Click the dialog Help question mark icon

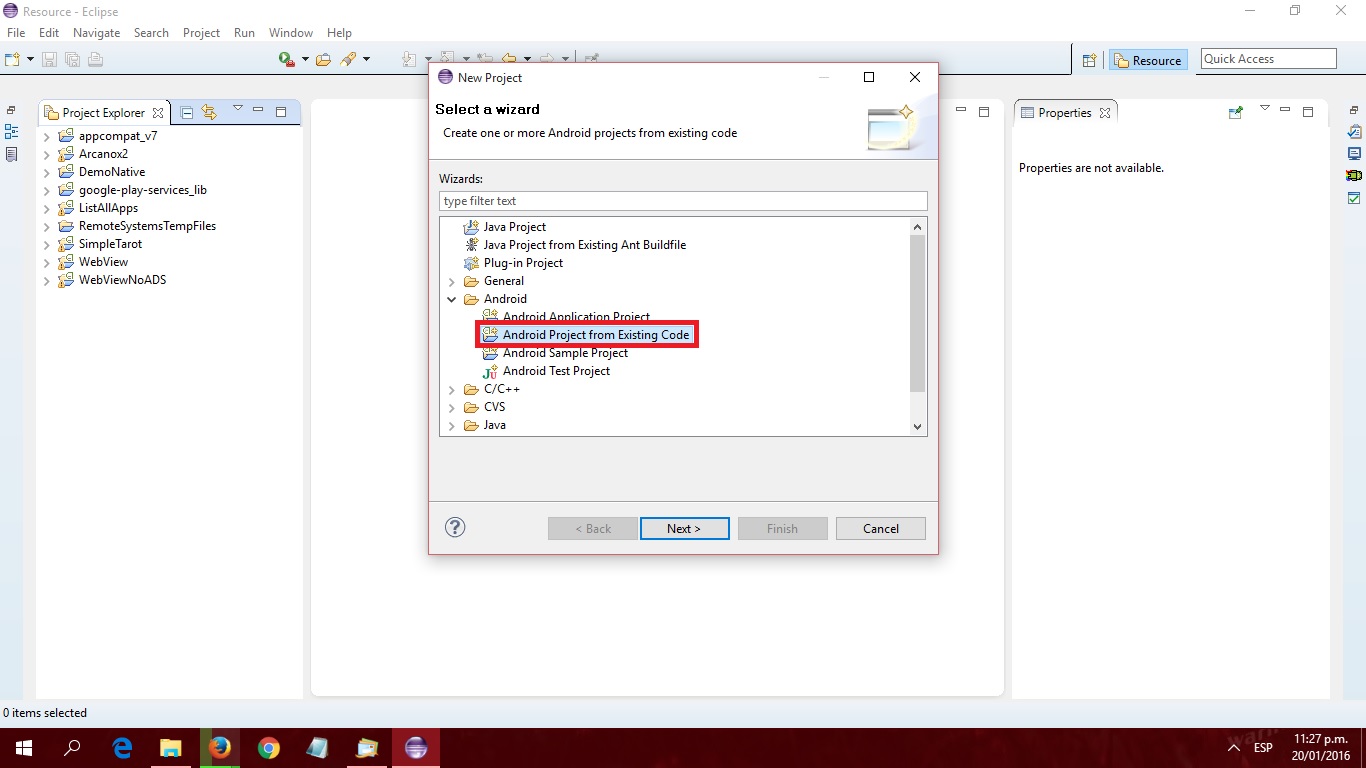coord(455,527)
